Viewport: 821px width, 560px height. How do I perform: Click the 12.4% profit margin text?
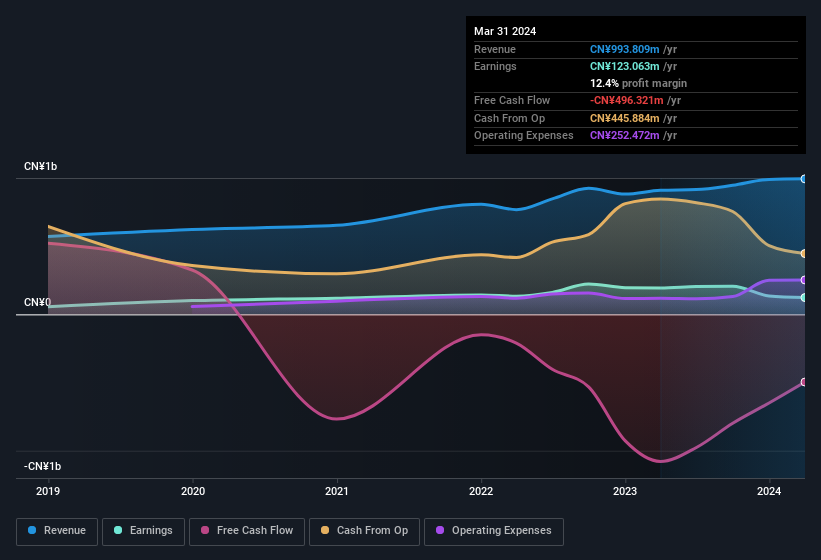tap(638, 84)
